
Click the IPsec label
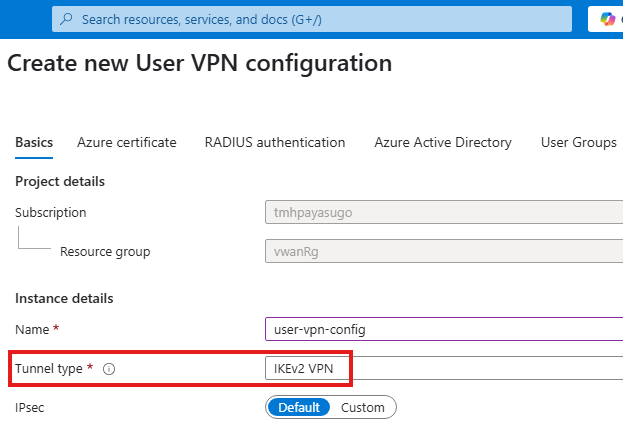tap(29, 408)
